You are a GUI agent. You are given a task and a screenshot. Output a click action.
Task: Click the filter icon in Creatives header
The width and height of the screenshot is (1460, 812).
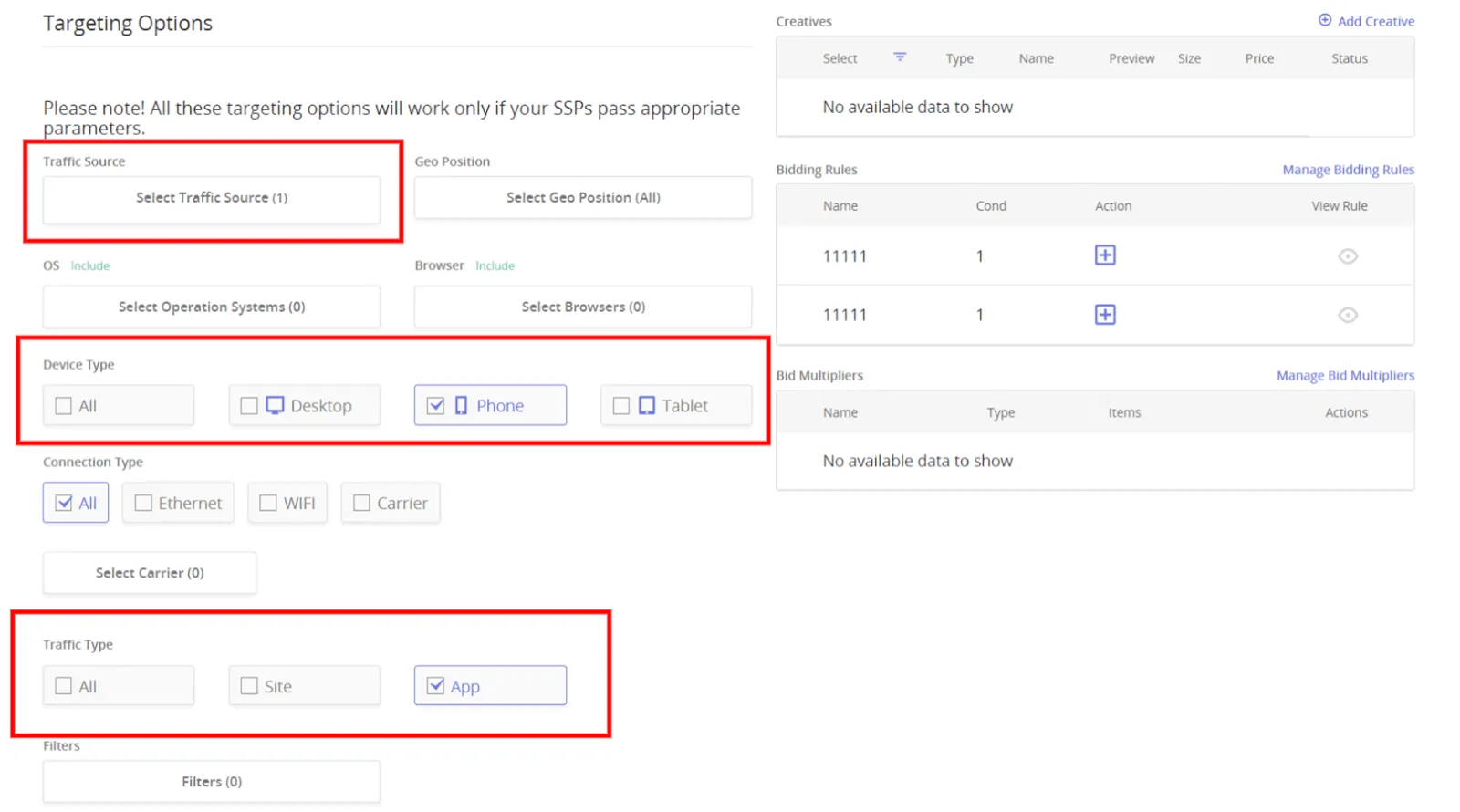900,57
